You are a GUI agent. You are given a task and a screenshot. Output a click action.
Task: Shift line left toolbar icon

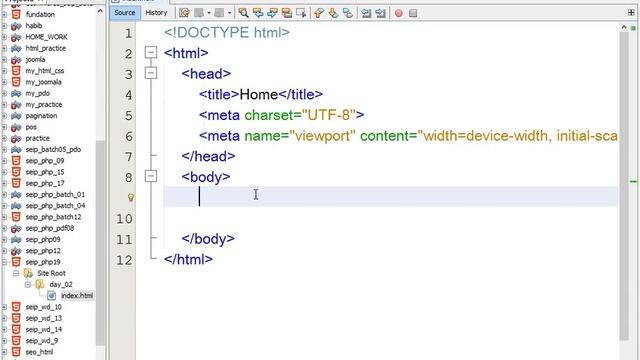coord(366,13)
